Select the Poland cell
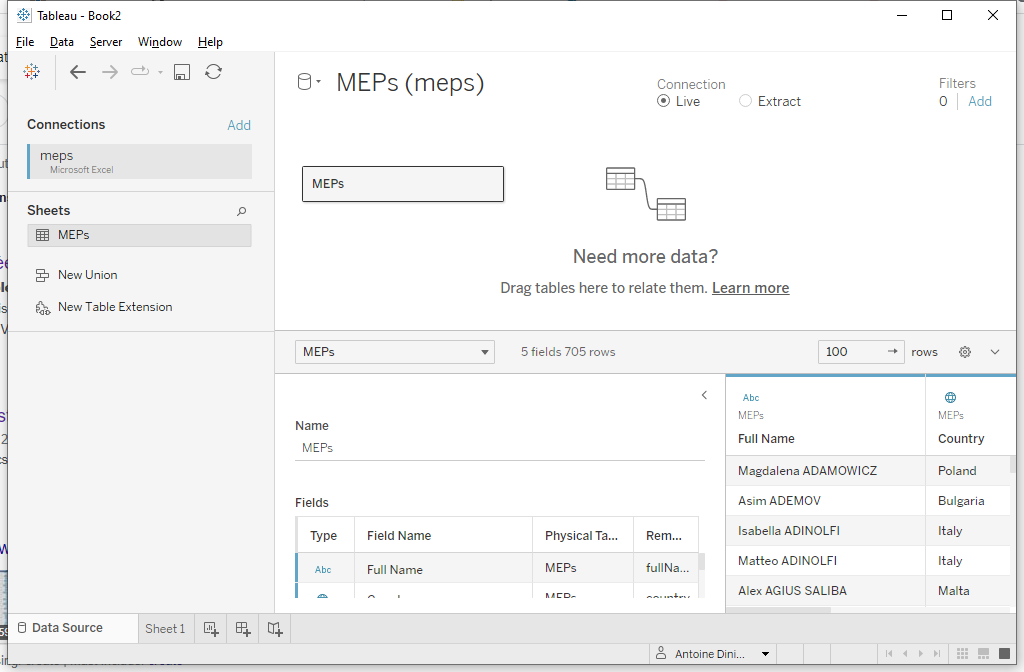 click(968, 471)
